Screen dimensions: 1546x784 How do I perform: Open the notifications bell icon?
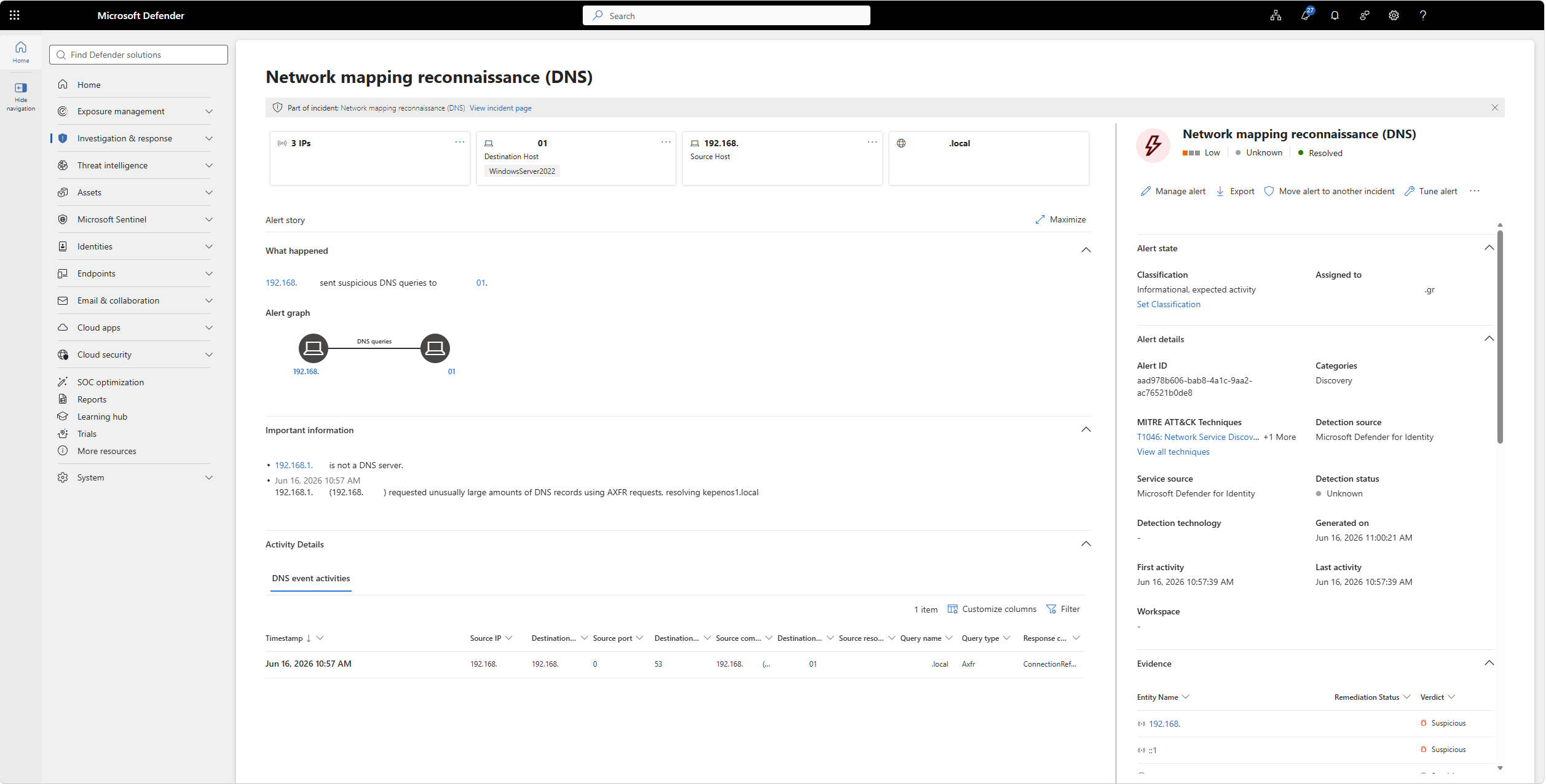pyautogui.click(x=1335, y=15)
